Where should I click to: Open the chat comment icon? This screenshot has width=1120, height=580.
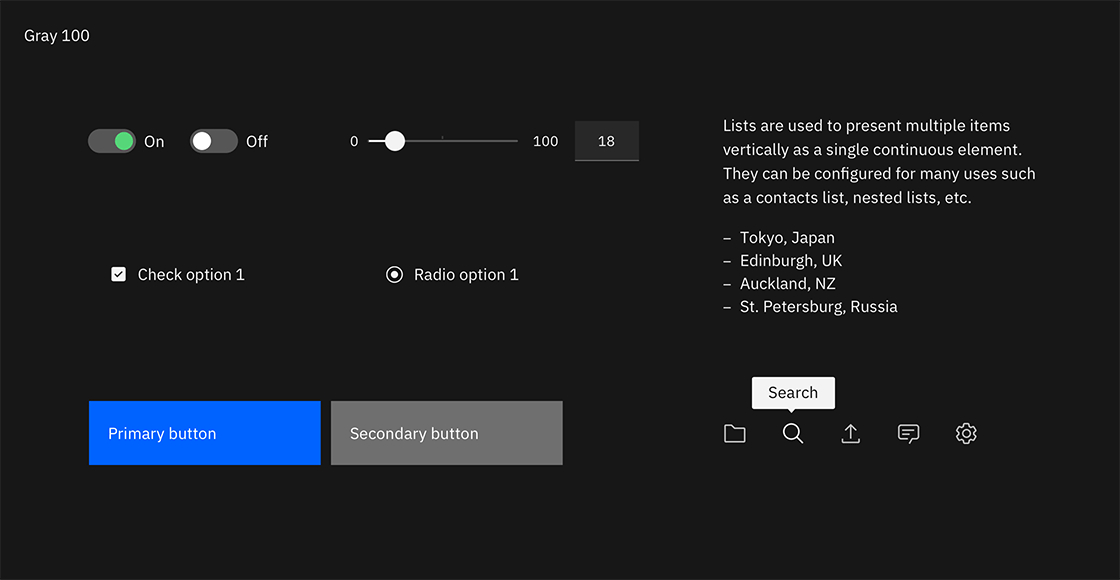[x=908, y=433]
